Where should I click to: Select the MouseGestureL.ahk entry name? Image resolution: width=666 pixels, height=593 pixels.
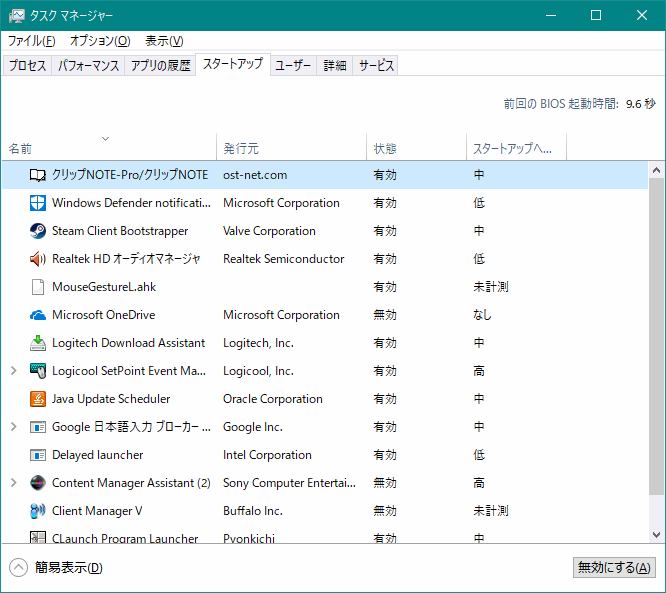coord(104,287)
